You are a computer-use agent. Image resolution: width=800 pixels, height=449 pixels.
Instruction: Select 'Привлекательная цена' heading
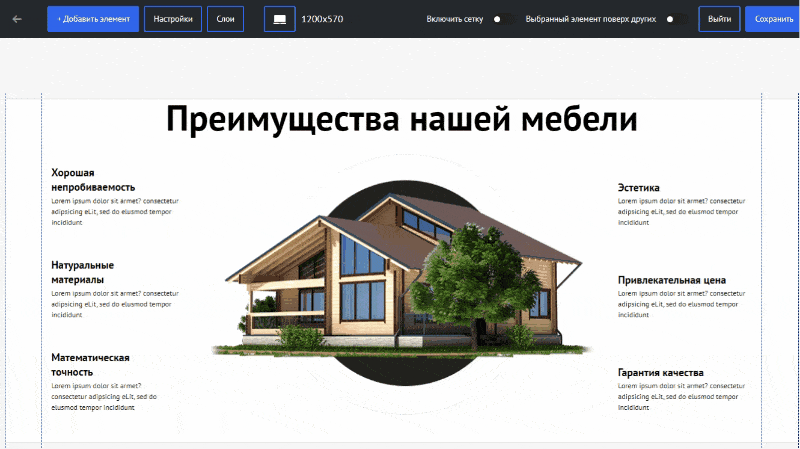click(671, 280)
